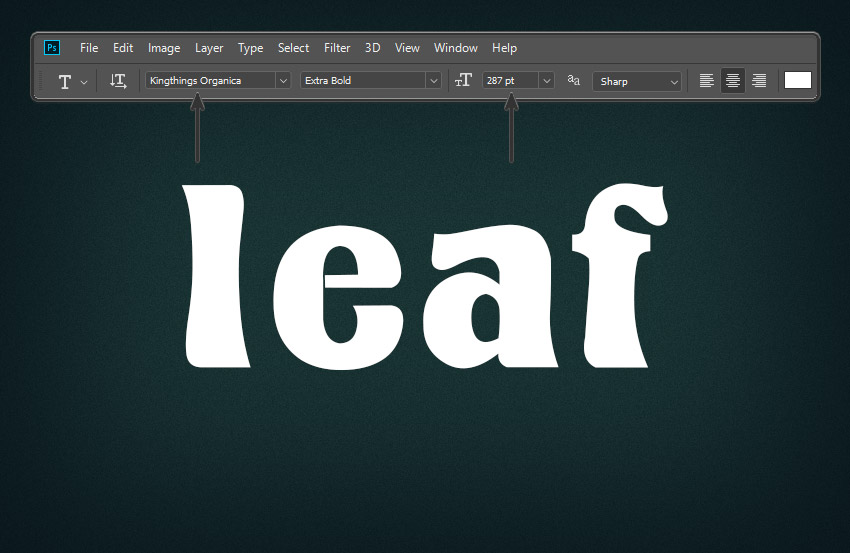Click the white 'leaf' text on canvas
Screen dimensions: 850x553
(x=426, y=276)
